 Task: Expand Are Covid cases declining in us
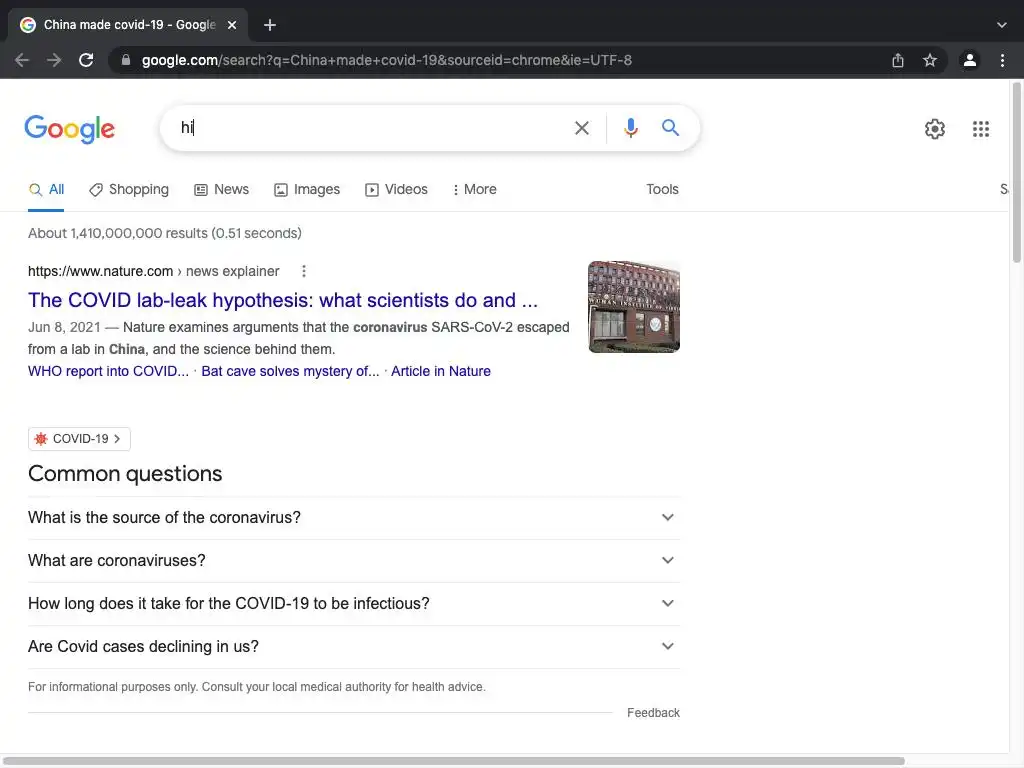[353, 647]
